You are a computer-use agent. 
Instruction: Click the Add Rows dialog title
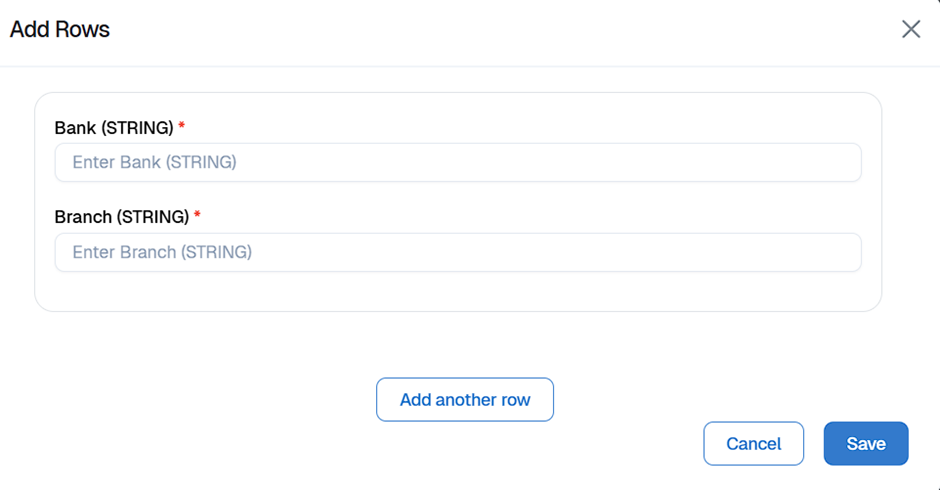(x=60, y=30)
